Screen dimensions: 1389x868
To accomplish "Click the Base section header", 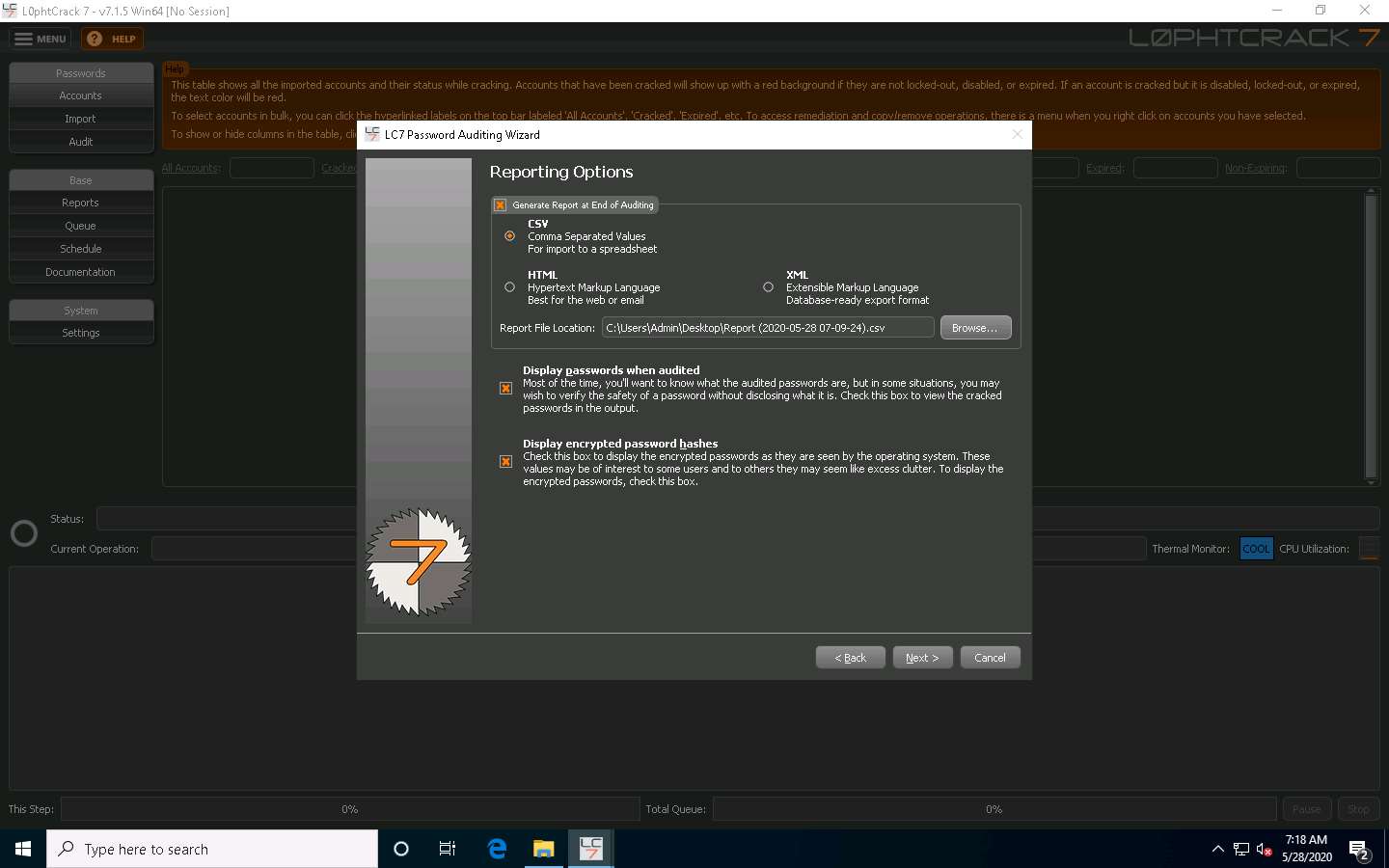I will click(x=81, y=180).
